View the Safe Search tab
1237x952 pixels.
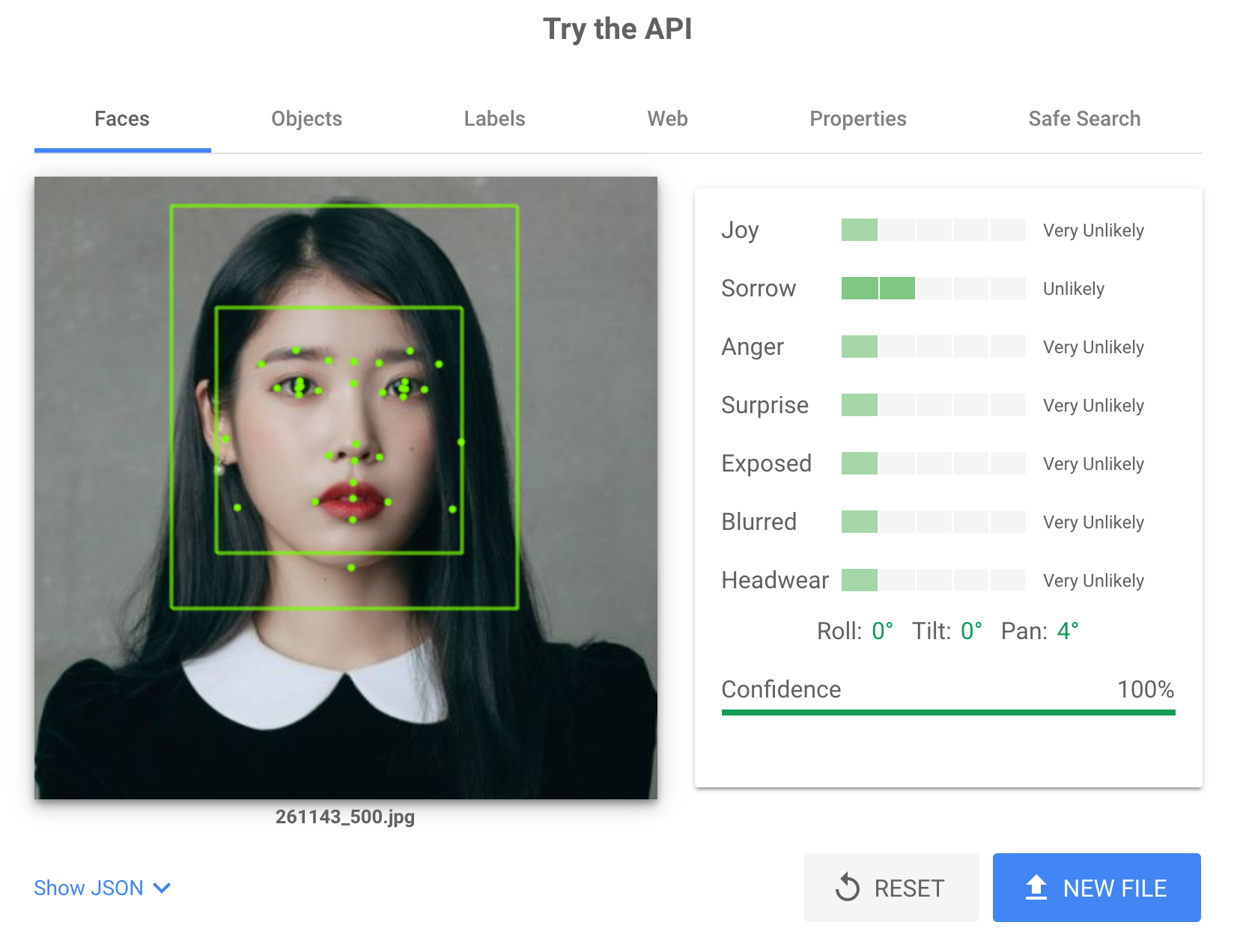coord(1084,119)
